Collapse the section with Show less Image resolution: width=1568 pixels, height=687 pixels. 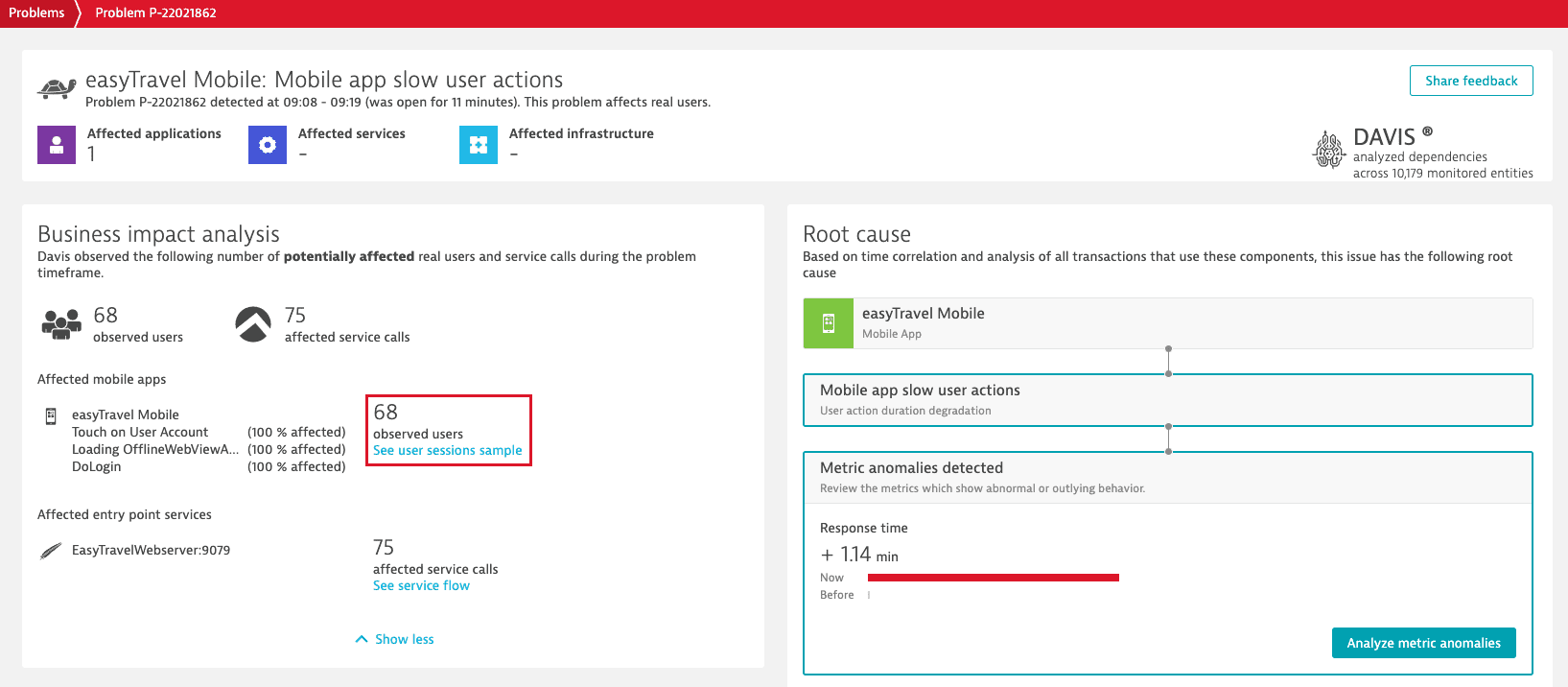point(394,639)
